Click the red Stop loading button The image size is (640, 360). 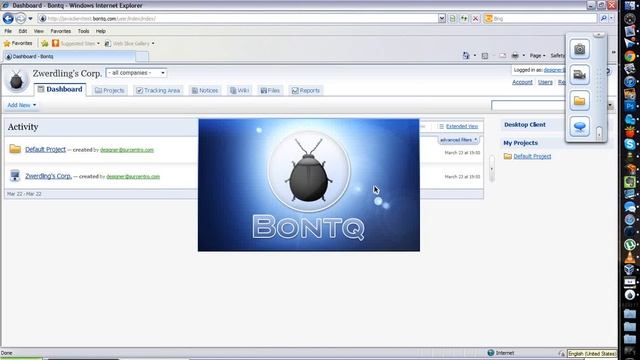pyautogui.click(x=476, y=18)
